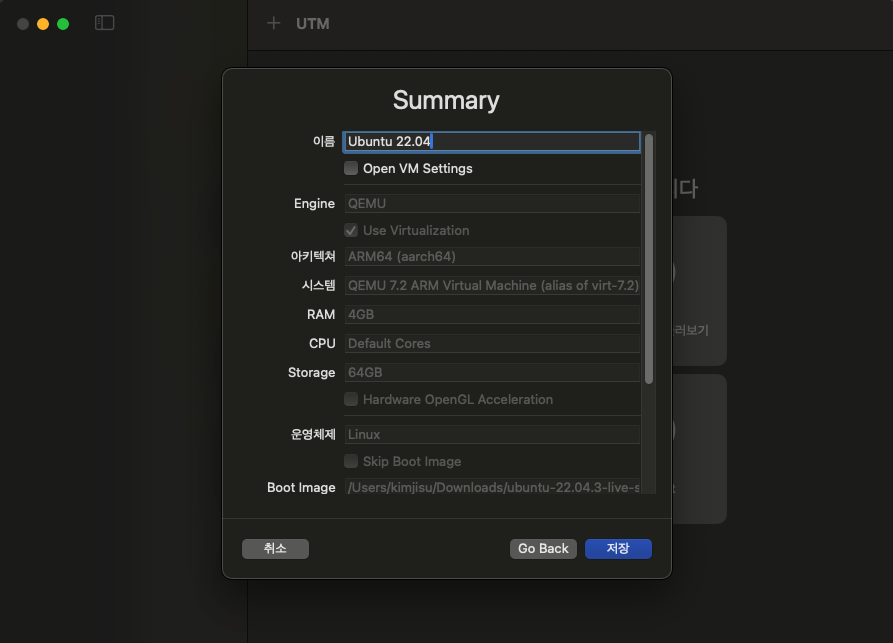The width and height of the screenshot is (893, 643).
Task: Enable the Open VM Settings checkbox
Action: (351, 168)
